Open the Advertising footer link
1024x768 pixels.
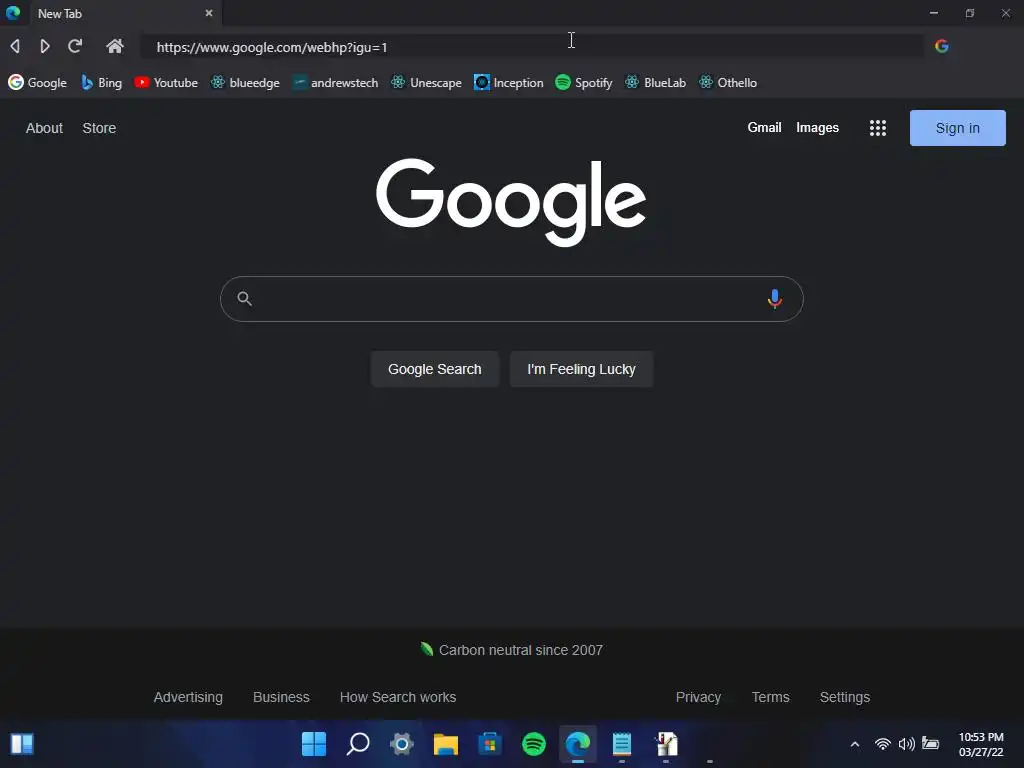tap(188, 697)
